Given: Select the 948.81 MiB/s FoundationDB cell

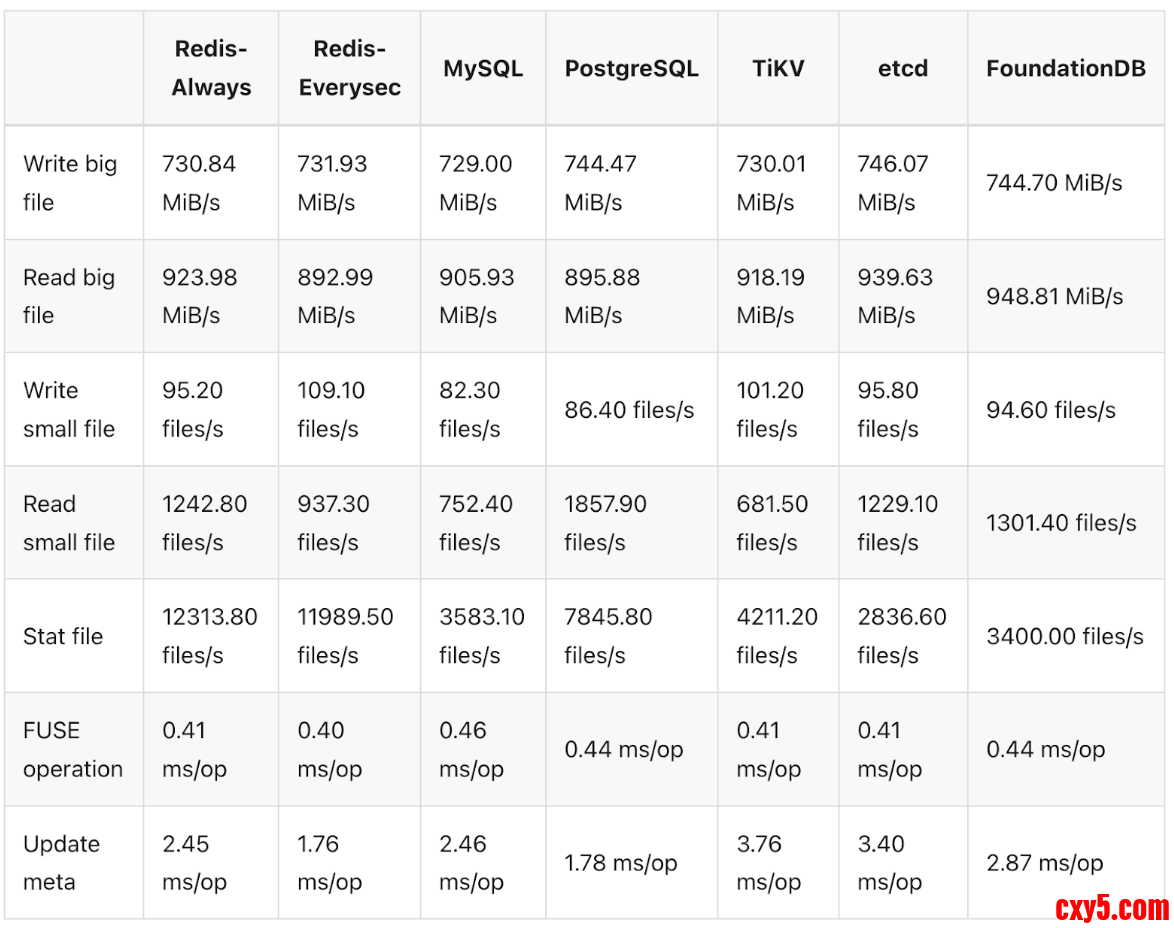Looking at the screenshot, I should (x=1054, y=296).
